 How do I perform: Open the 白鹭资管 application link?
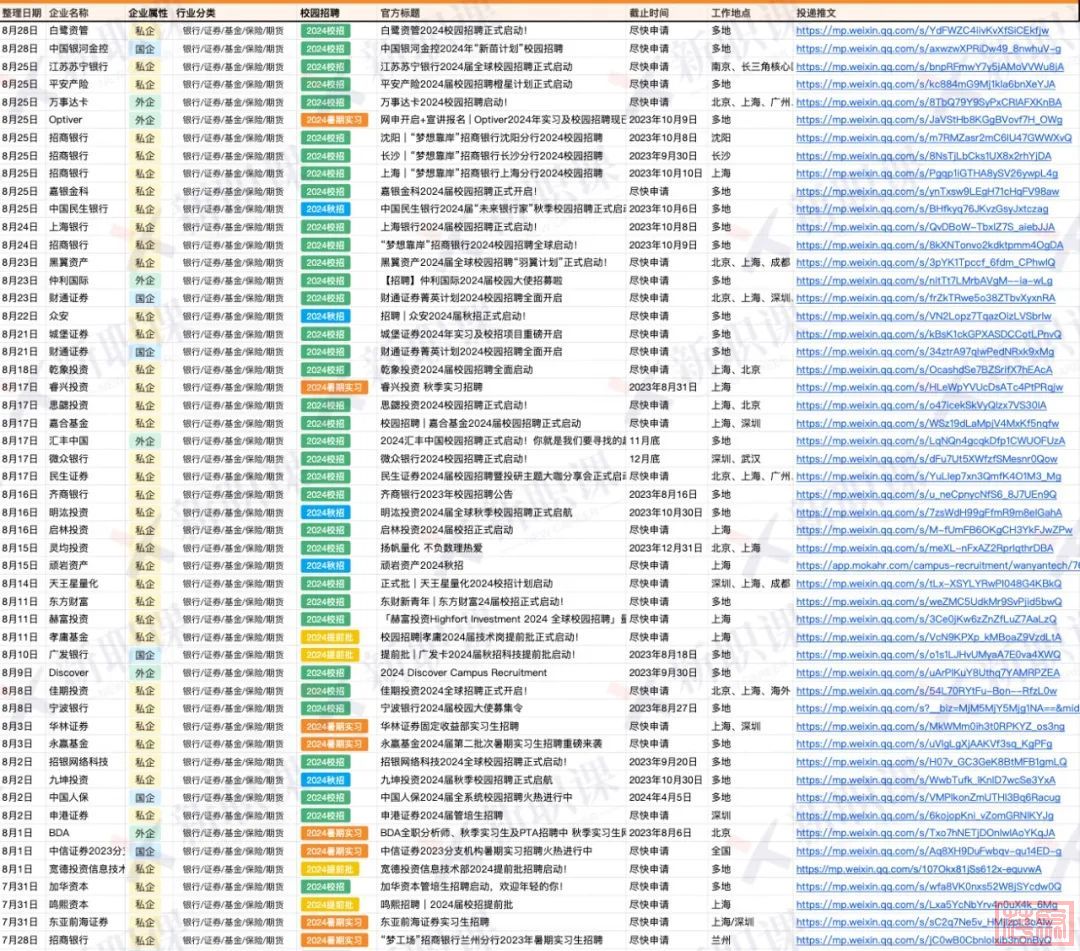pos(922,30)
